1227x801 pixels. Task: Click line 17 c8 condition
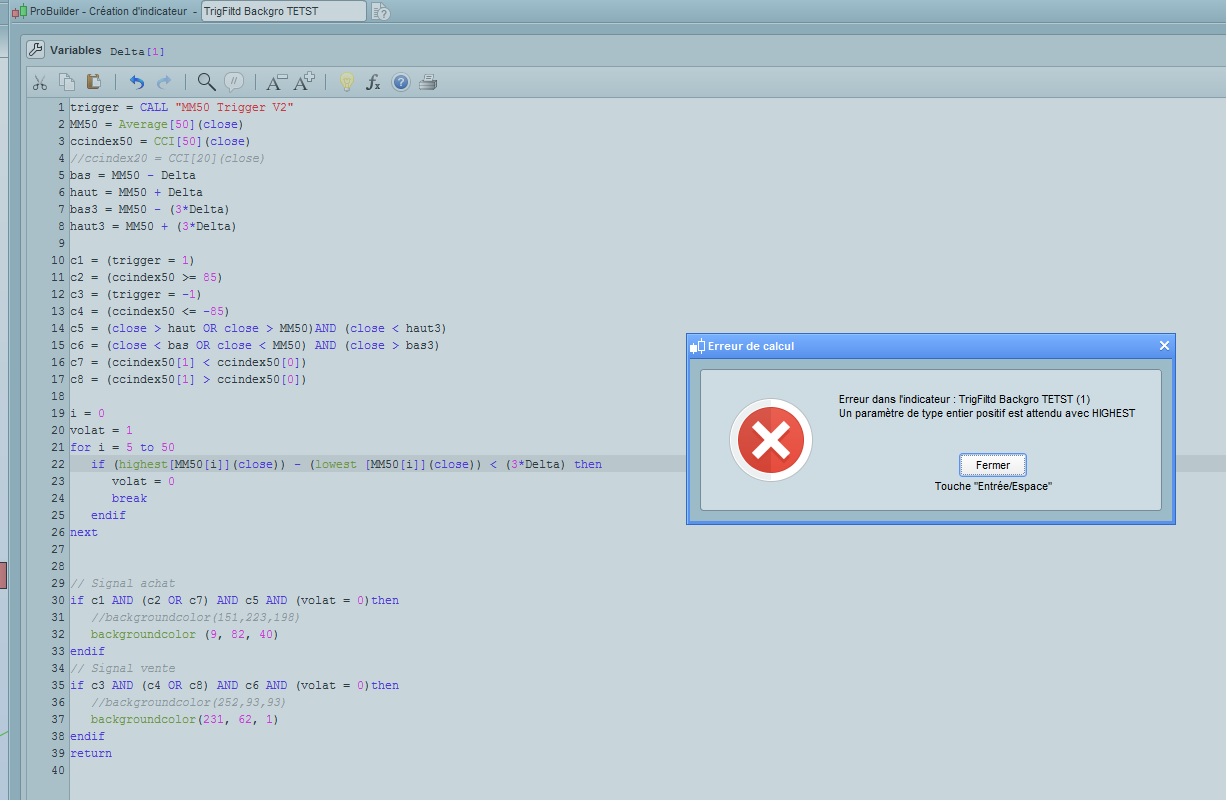(x=188, y=379)
